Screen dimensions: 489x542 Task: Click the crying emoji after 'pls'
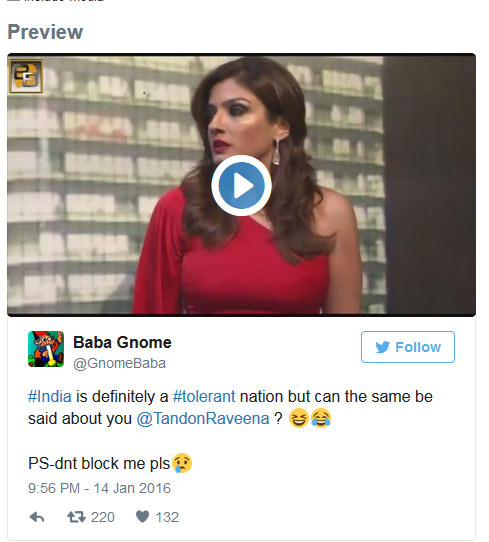182,463
